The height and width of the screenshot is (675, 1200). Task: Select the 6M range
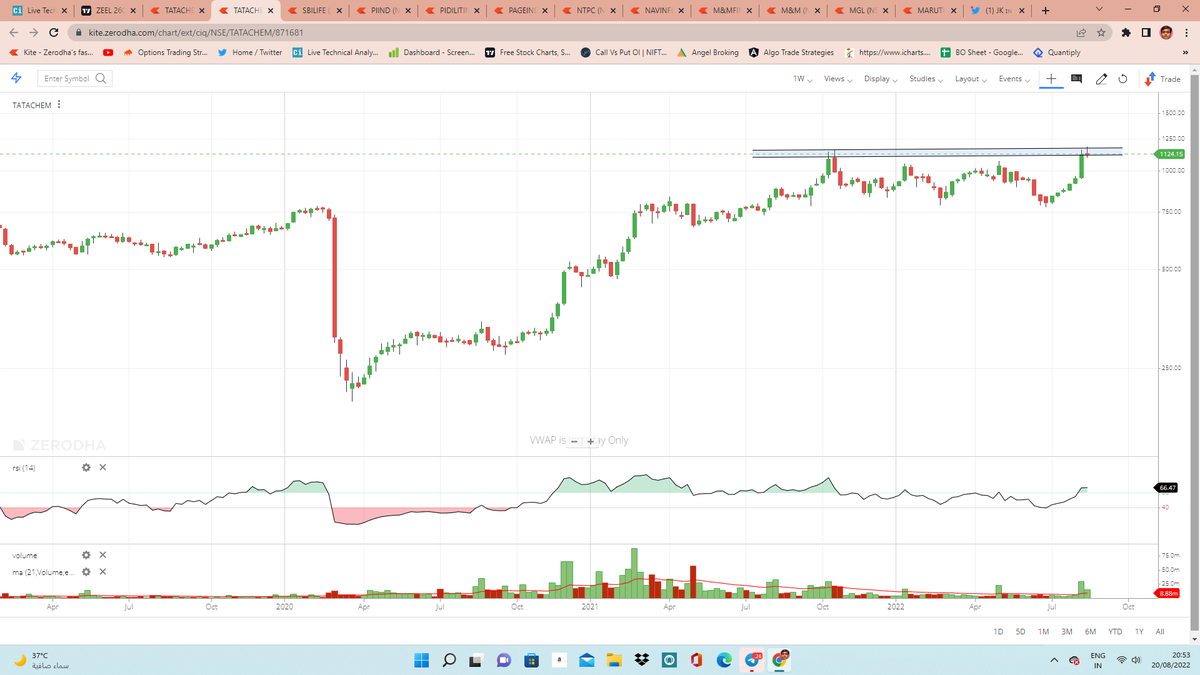point(1090,632)
